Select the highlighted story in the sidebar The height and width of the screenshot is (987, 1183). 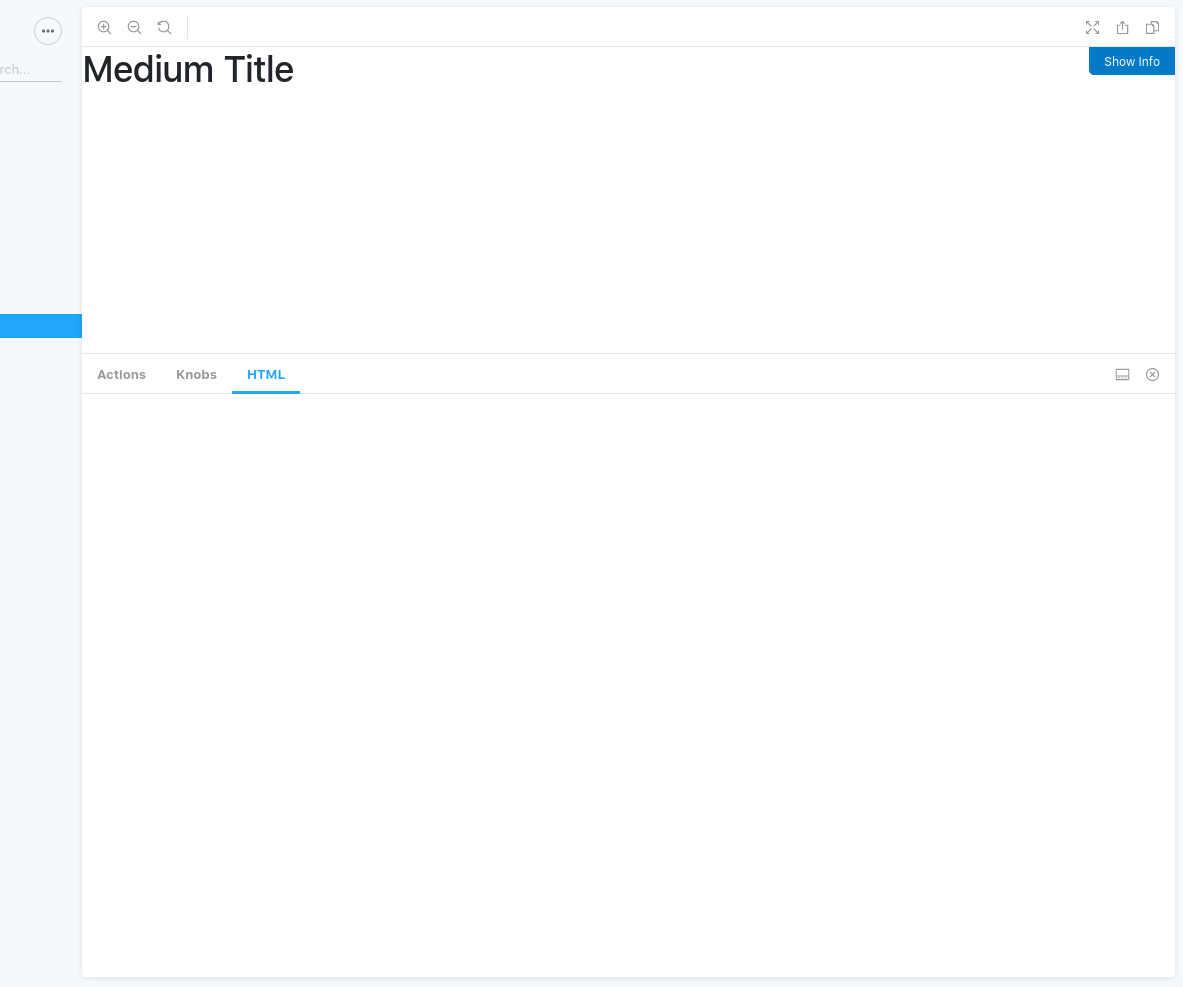coord(40,325)
